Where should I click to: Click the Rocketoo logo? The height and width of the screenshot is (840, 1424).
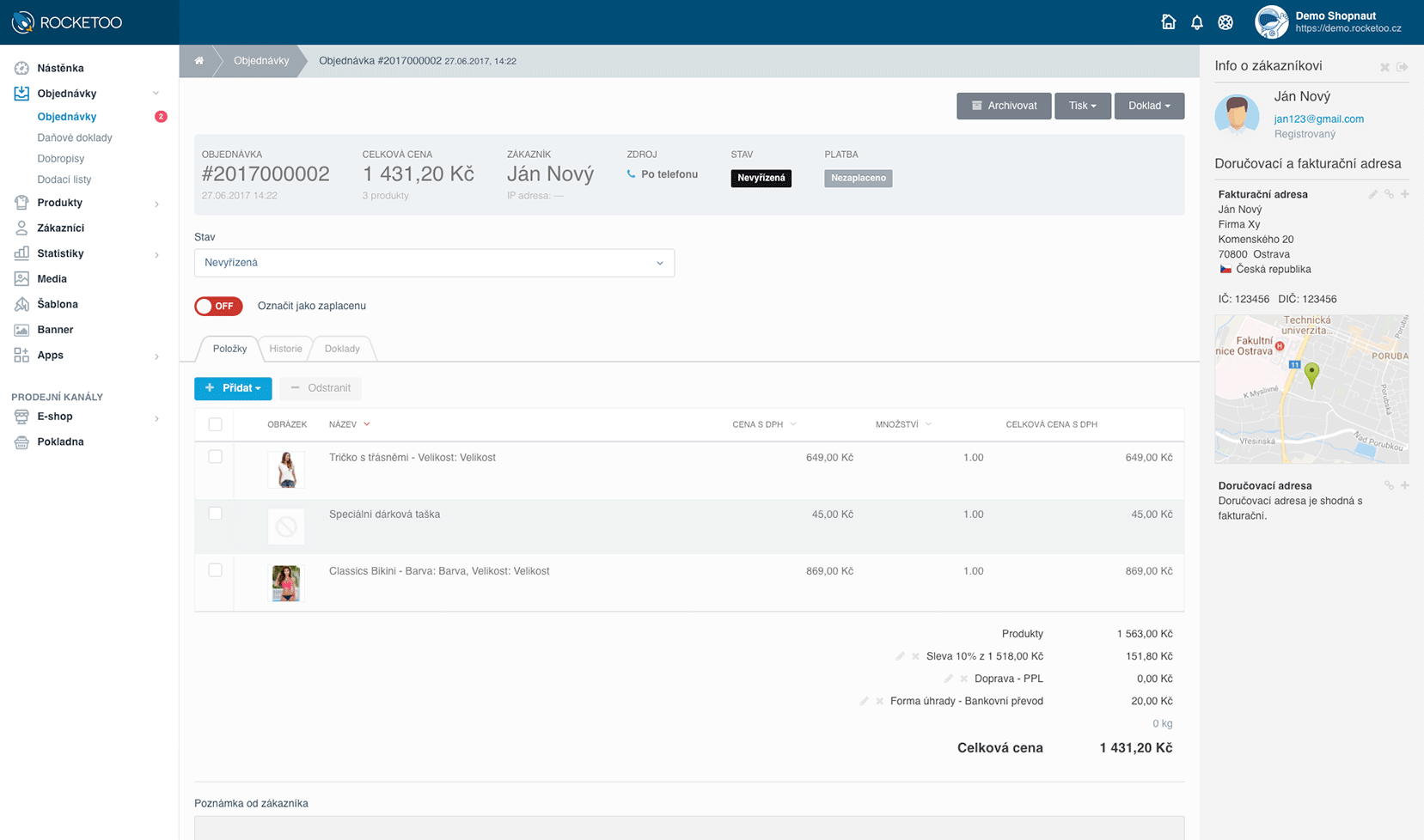point(67,22)
